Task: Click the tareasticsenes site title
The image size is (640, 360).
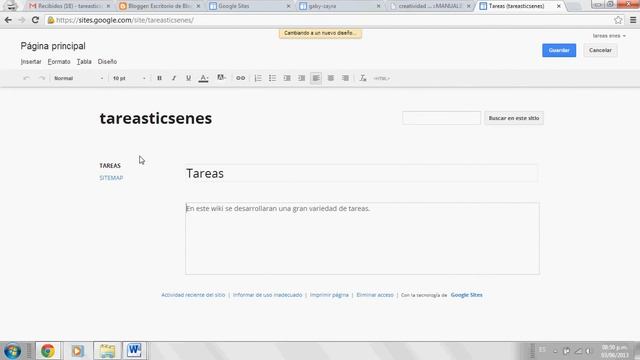Action: pyautogui.click(x=156, y=118)
